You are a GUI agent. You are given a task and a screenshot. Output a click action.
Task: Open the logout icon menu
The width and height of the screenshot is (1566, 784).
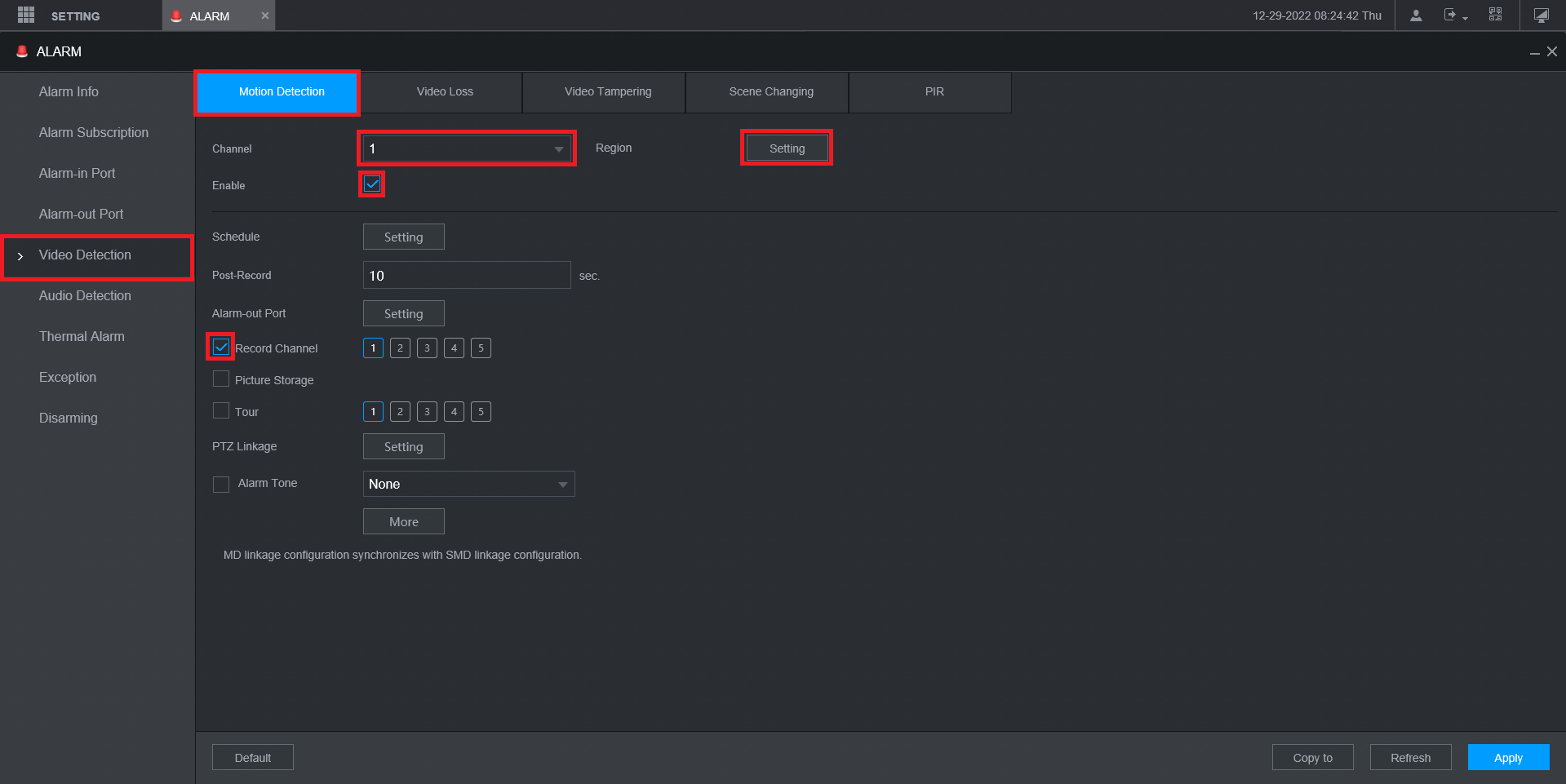[x=1455, y=16]
